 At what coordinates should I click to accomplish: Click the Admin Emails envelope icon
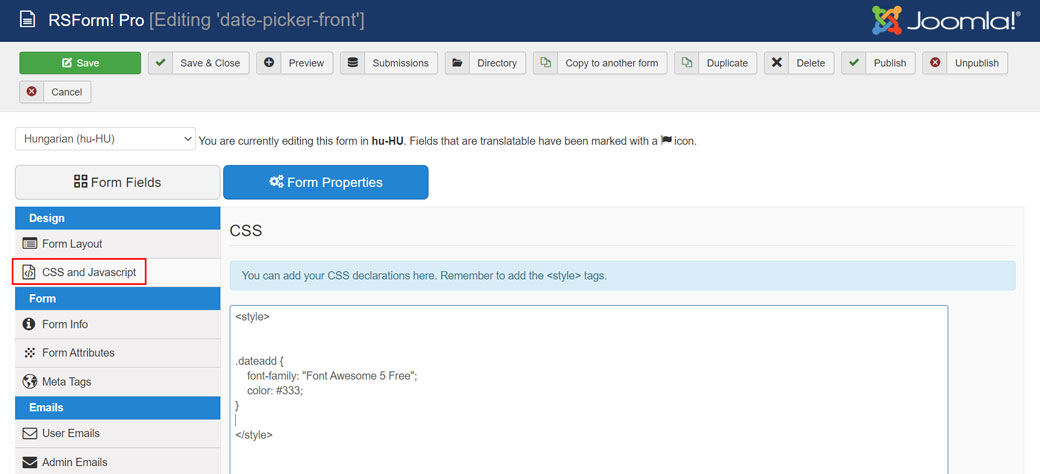[x=29, y=462]
